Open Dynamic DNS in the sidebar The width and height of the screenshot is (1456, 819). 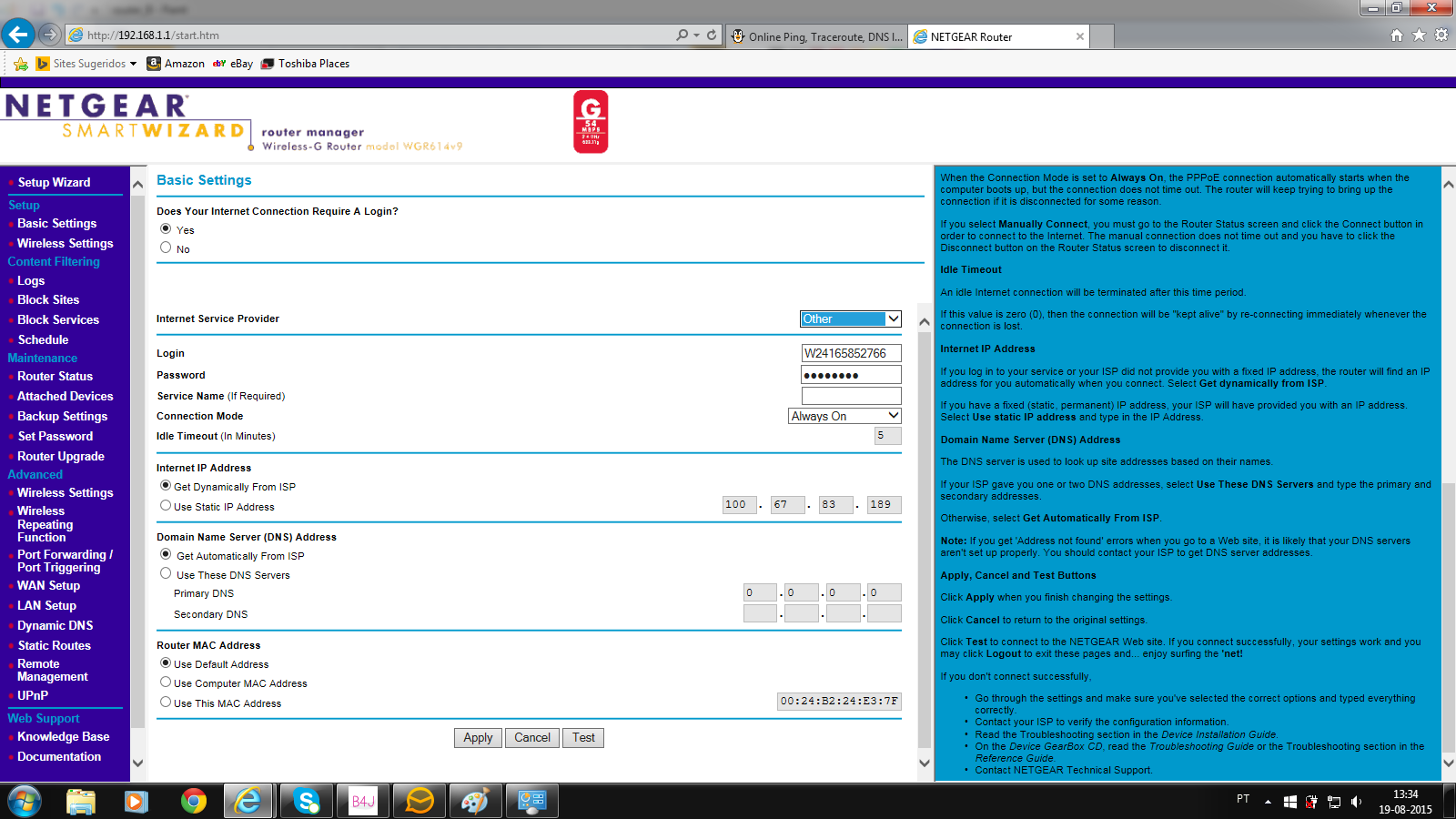(56, 625)
